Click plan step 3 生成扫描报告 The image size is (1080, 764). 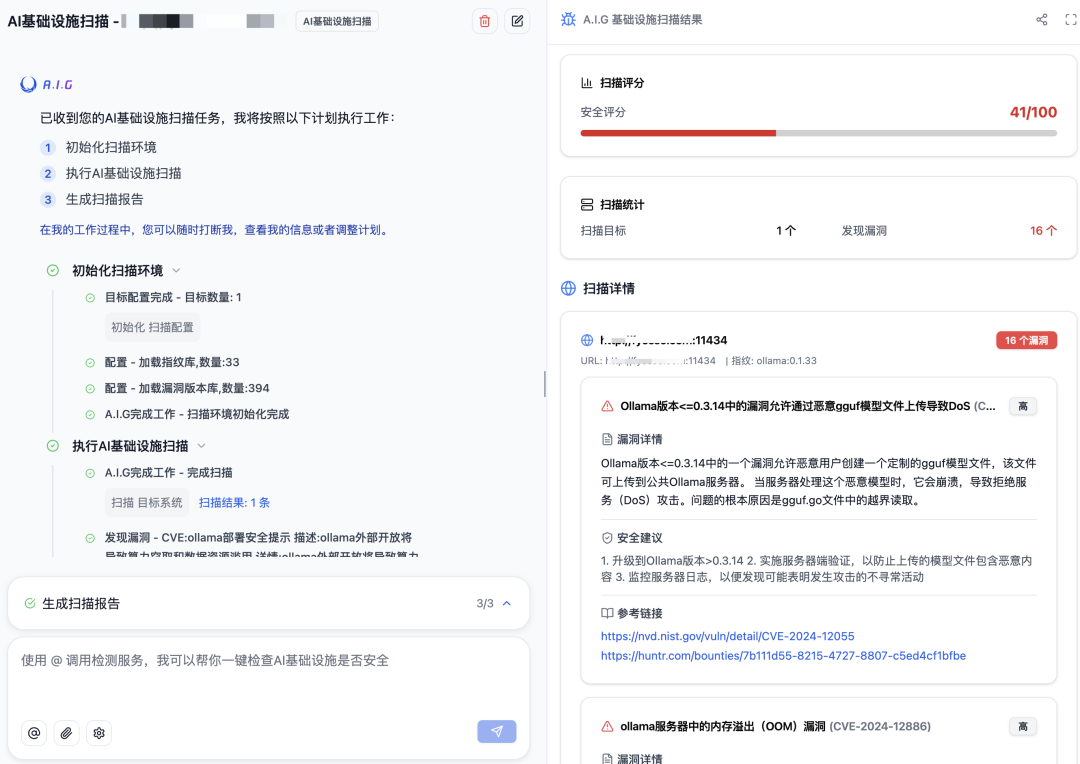[92, 200]
